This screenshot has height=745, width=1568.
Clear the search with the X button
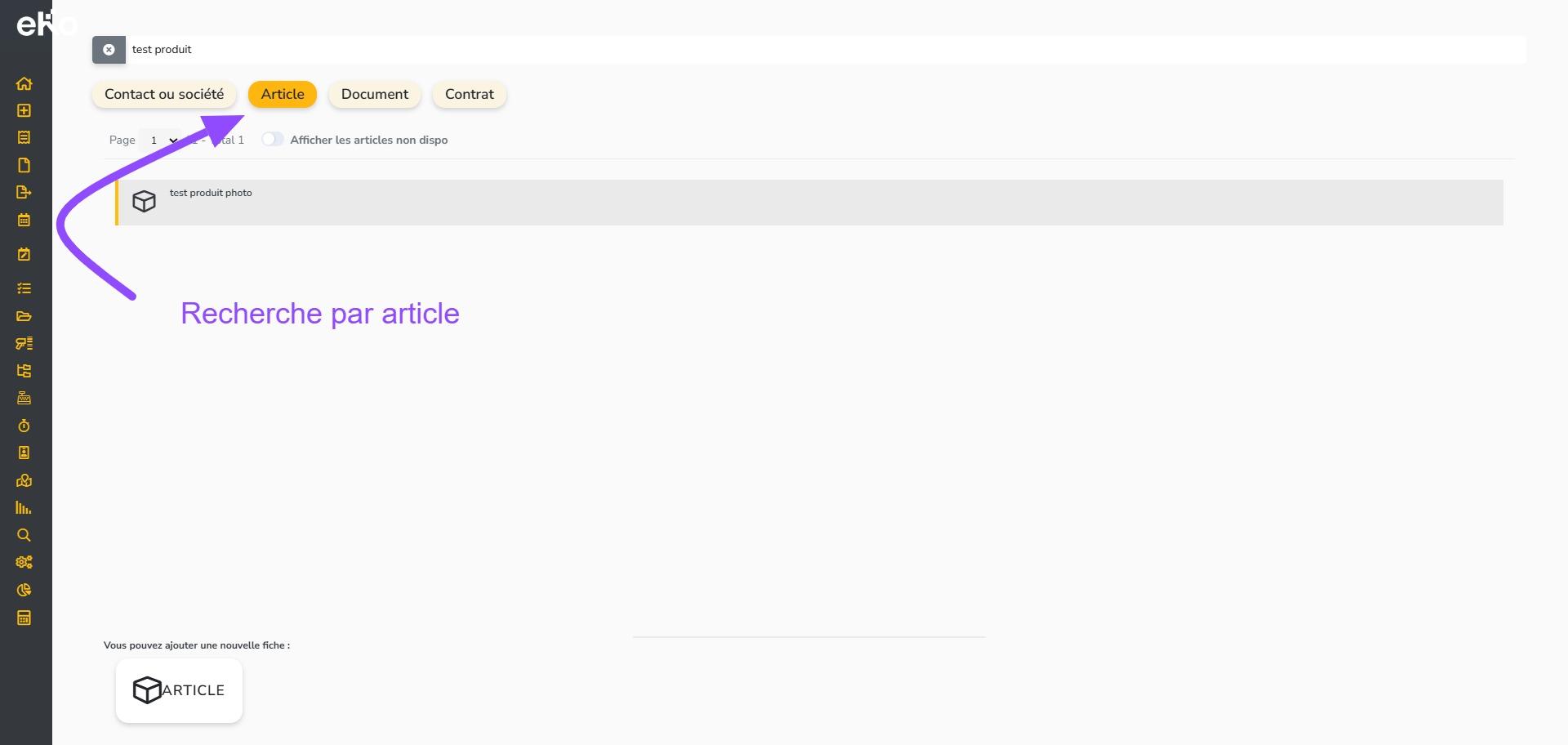pyautogui.click(x=109, y=50)
